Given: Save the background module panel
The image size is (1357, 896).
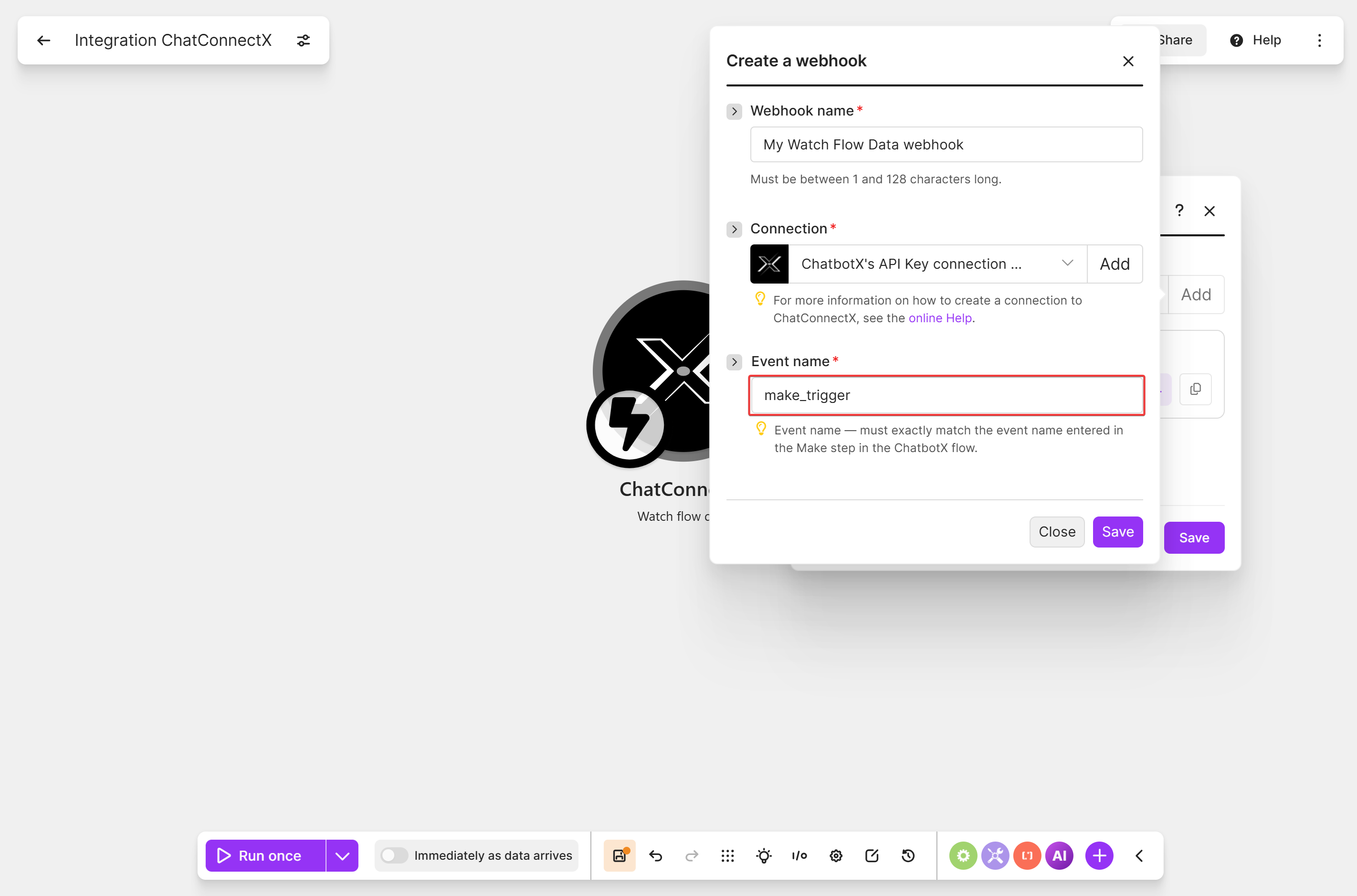Looking at the screenshot, I should pos(1194,538).
